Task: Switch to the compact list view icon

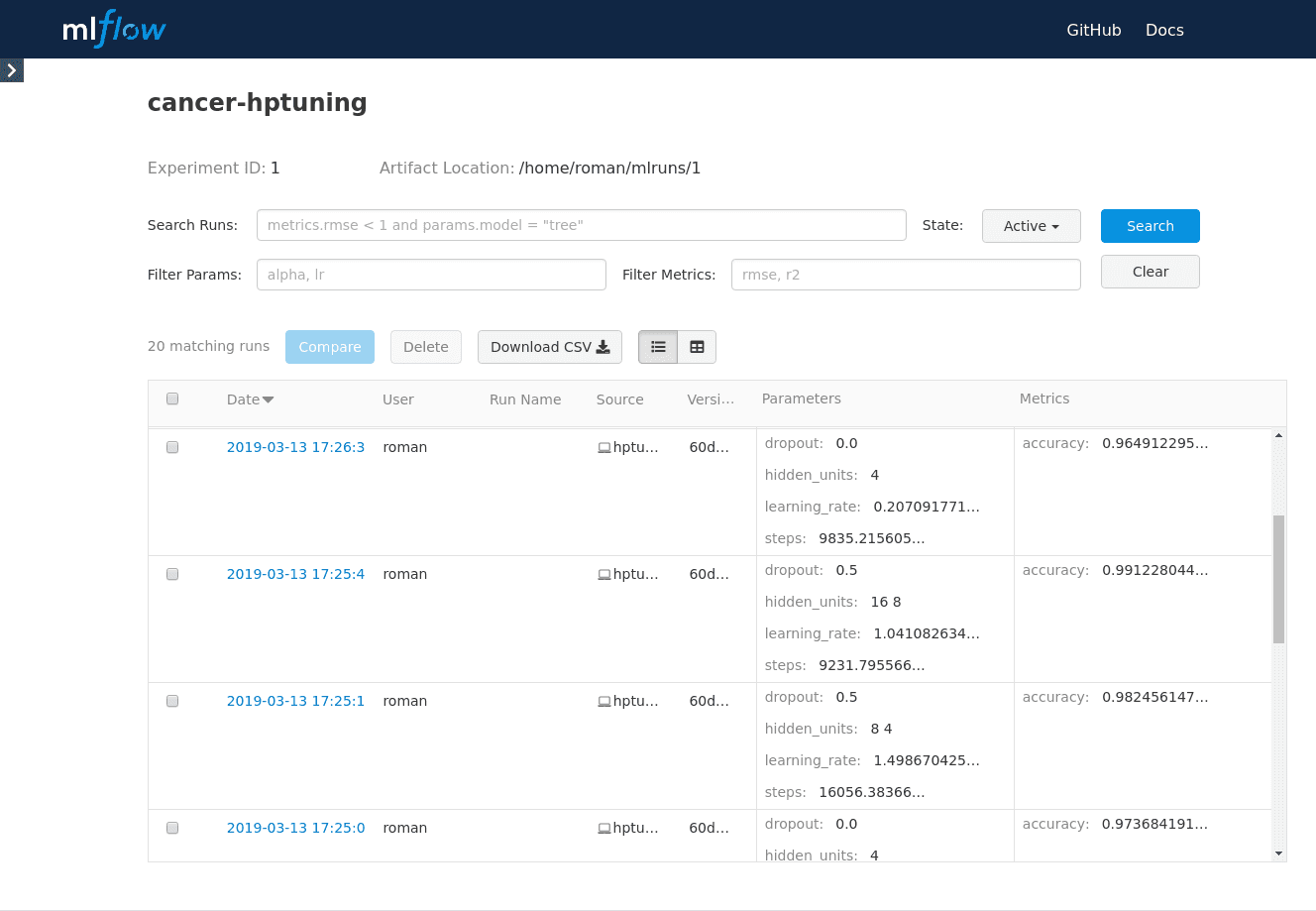Action: pos(658,347)
